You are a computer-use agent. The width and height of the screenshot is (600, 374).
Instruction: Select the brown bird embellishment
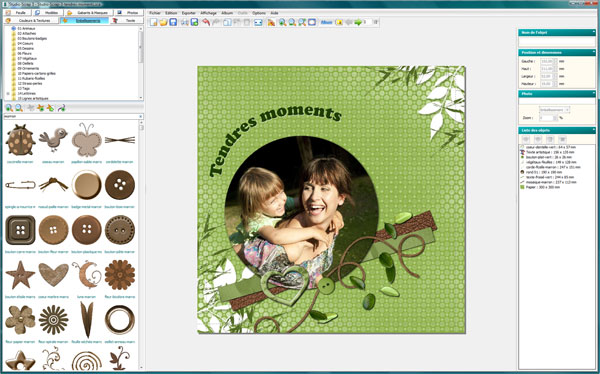[53, 139]
